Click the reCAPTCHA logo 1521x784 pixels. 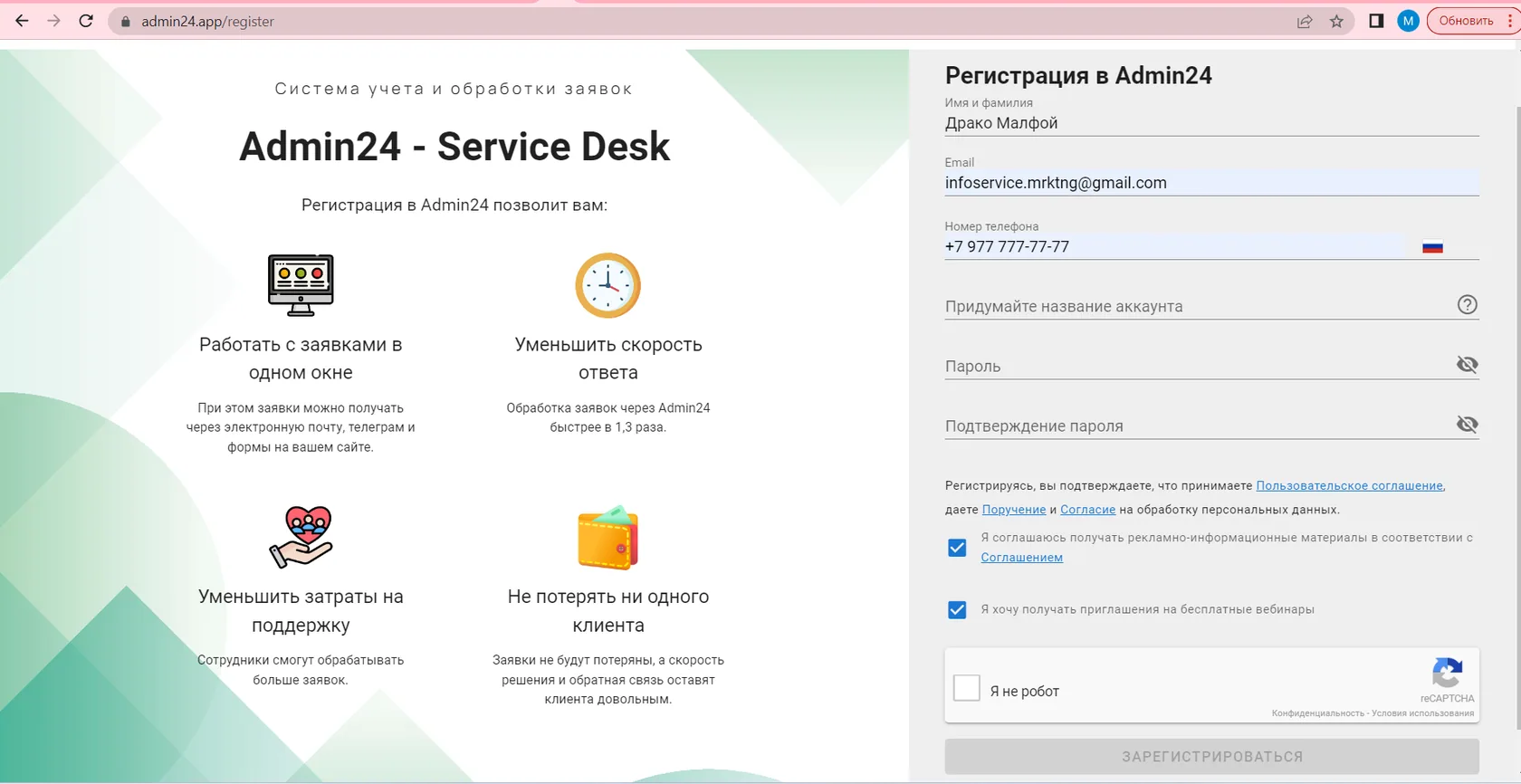point(1447,674)
